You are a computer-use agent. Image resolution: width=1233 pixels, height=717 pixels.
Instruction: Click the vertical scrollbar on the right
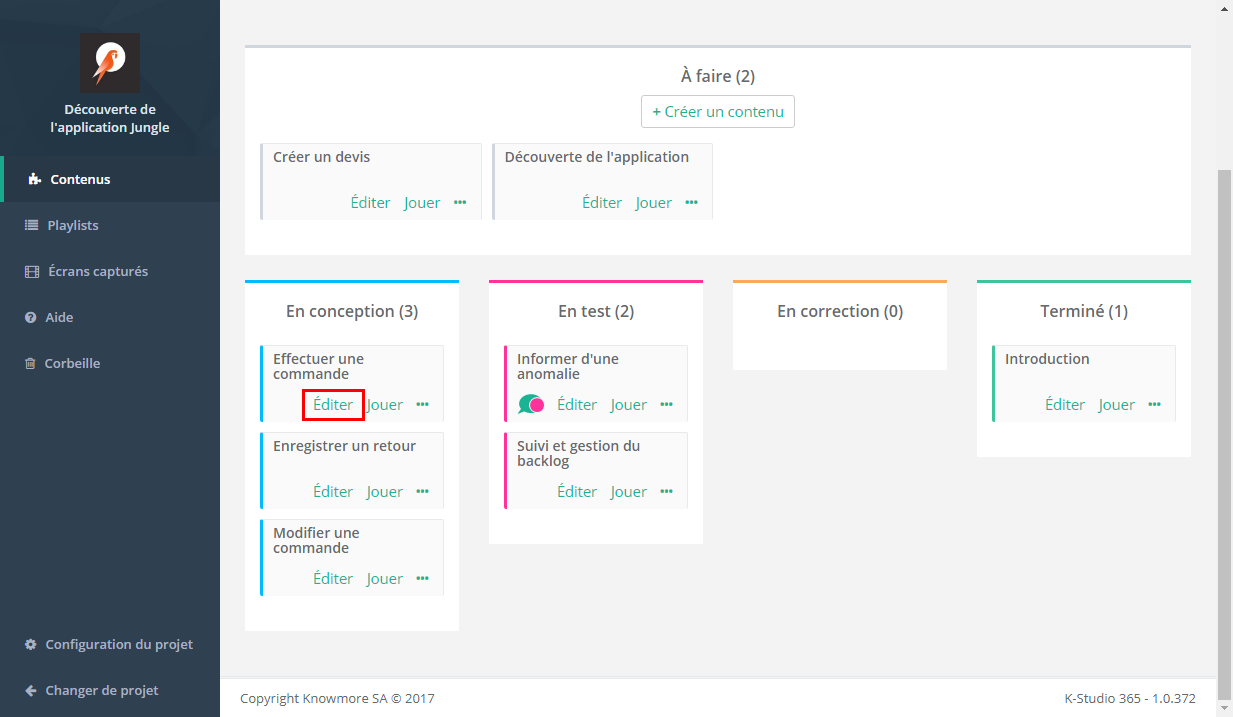coord(1224,400)
